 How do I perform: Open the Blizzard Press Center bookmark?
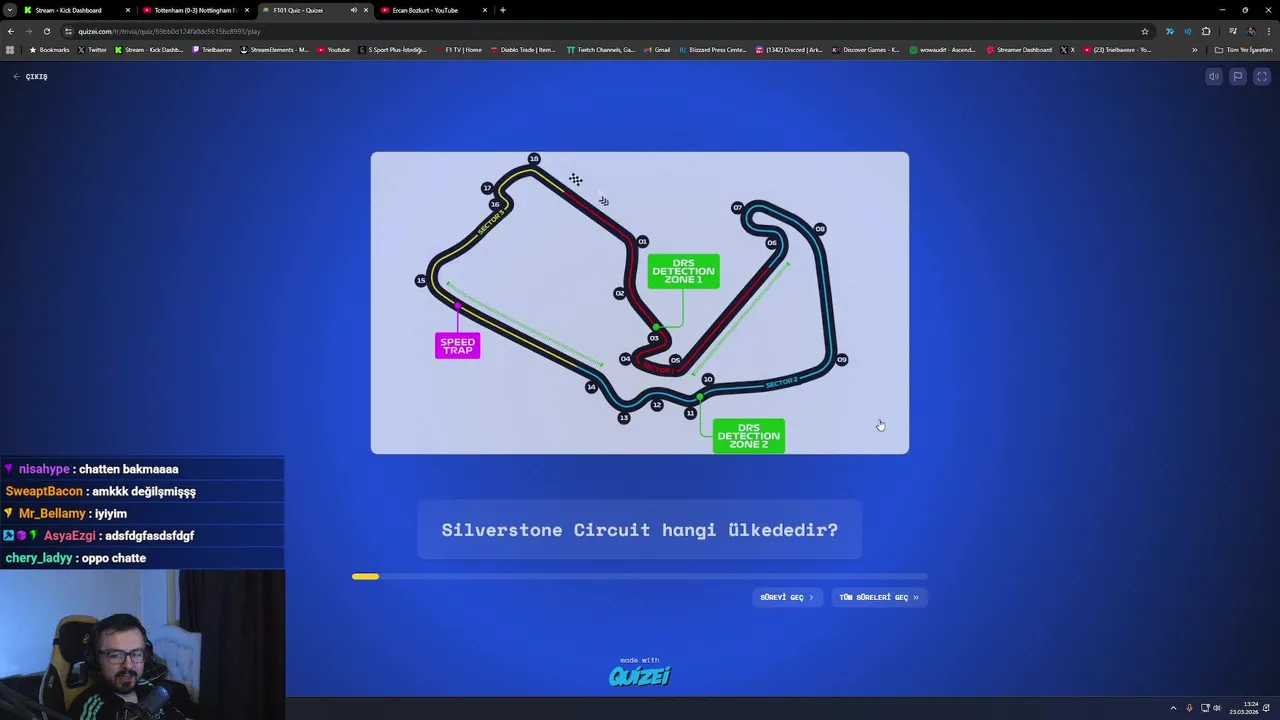tap(713, 50)
